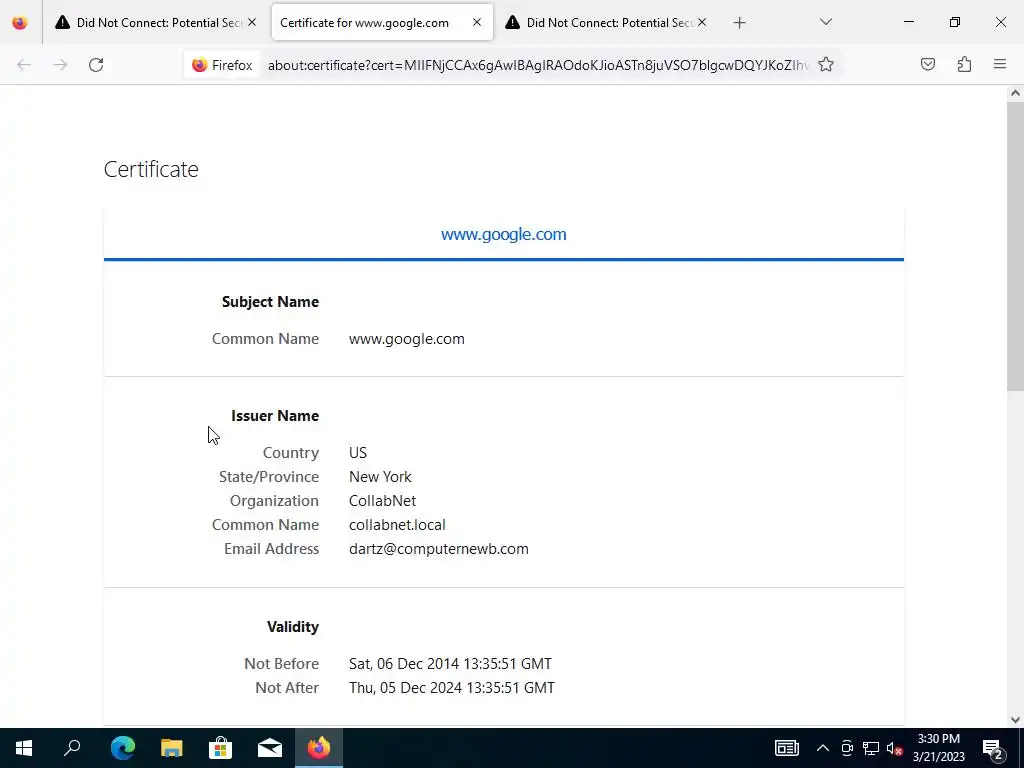Click the Firefox View icon left of tabs
Screen dimensions: 1024x768
point(20,22)
